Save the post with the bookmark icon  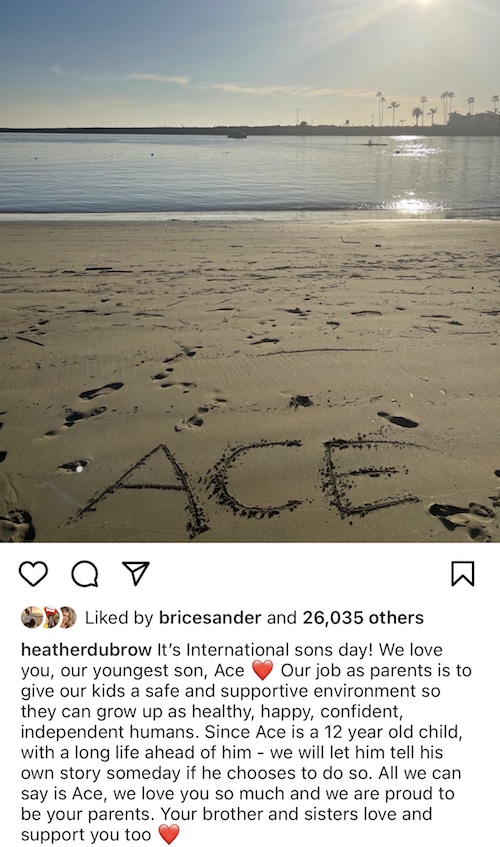(463, 574)
